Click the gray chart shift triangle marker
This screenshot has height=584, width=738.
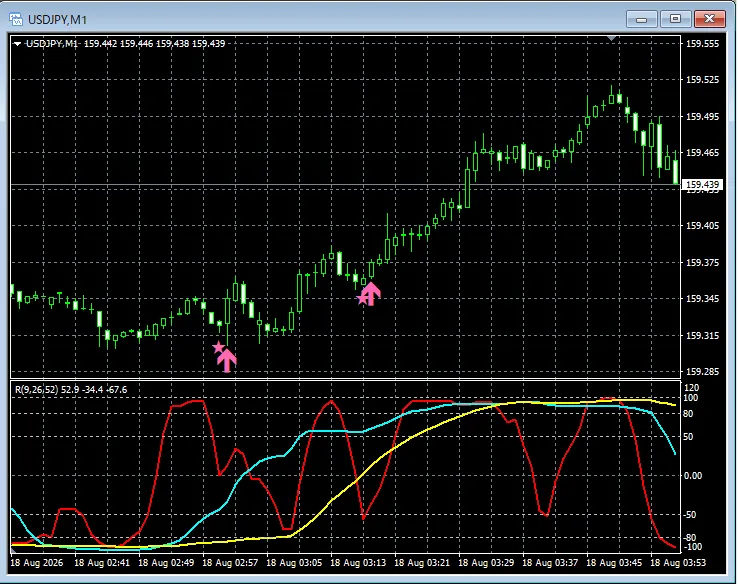(x=611, y=38)
